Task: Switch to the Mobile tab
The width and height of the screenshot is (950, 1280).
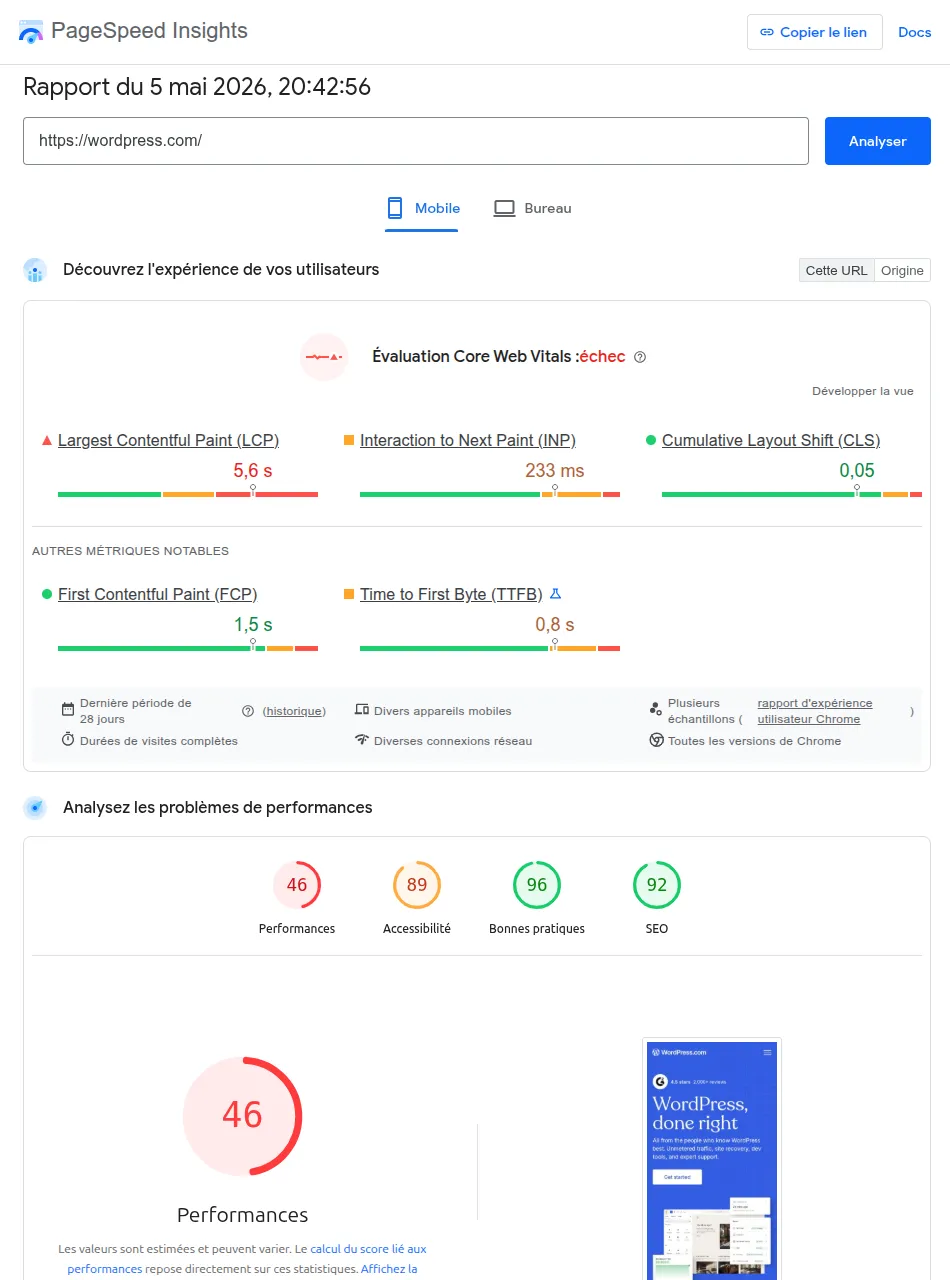Action: coord(422,208)
